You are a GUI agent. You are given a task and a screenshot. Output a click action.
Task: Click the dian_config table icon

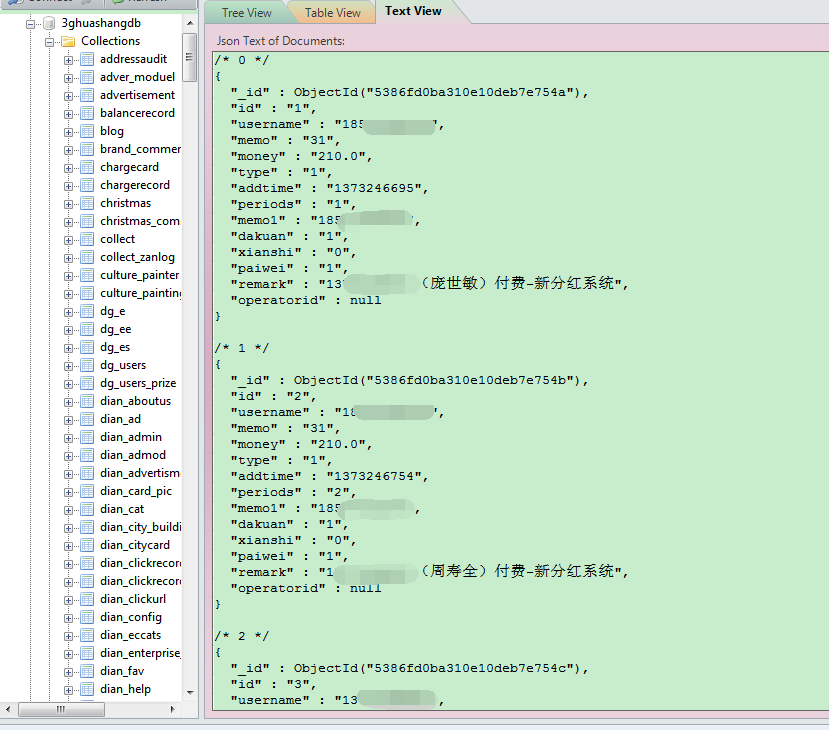click(x=87, y=617)
